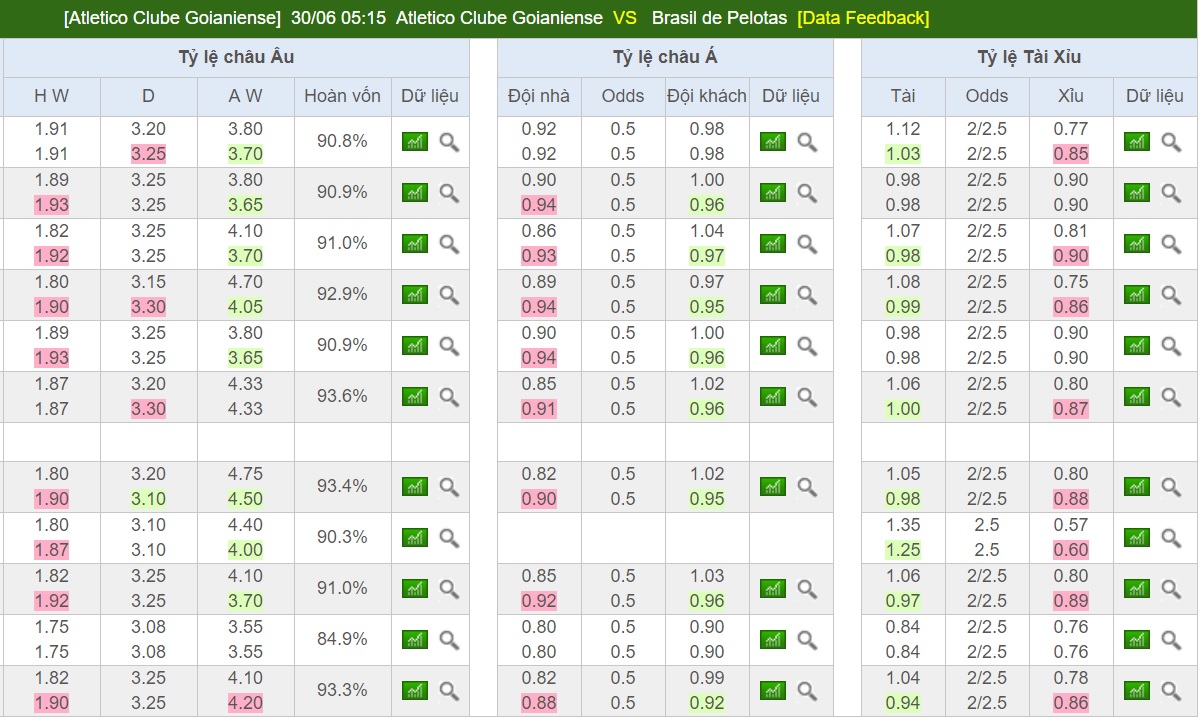Open the bracketed [Atletico Clube Goianiense] league link
1200x717 pixels.
pos(172,18)
